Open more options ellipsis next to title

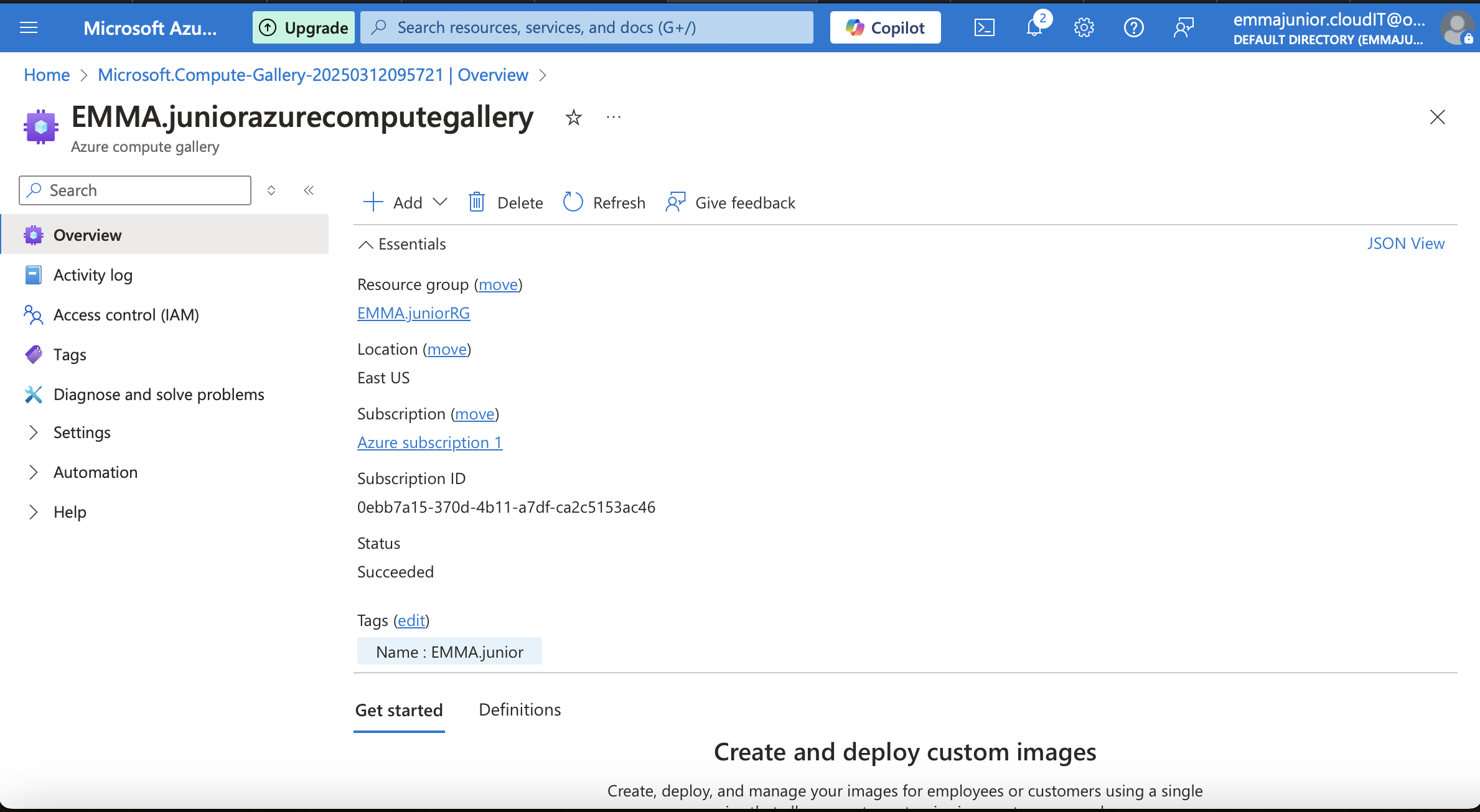click(614, 117)
